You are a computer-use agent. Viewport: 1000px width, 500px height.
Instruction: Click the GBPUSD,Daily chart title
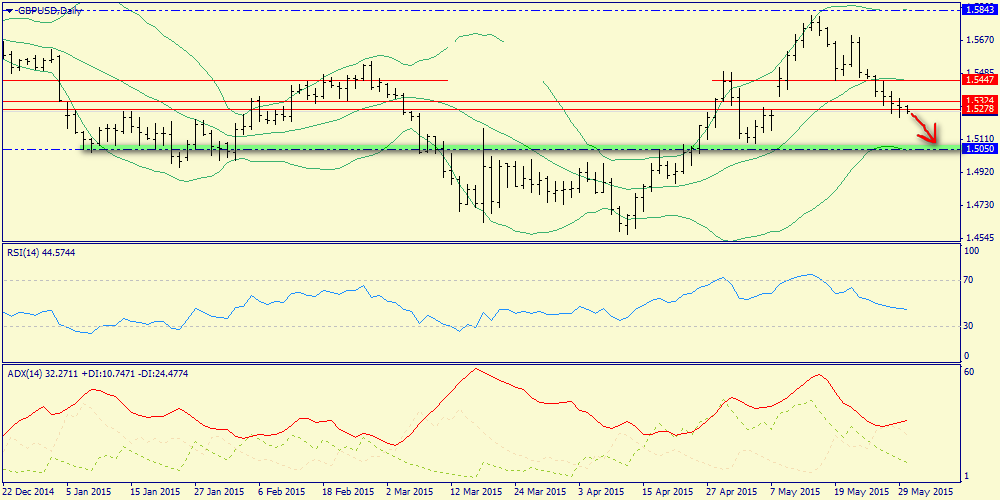(48, 11)
